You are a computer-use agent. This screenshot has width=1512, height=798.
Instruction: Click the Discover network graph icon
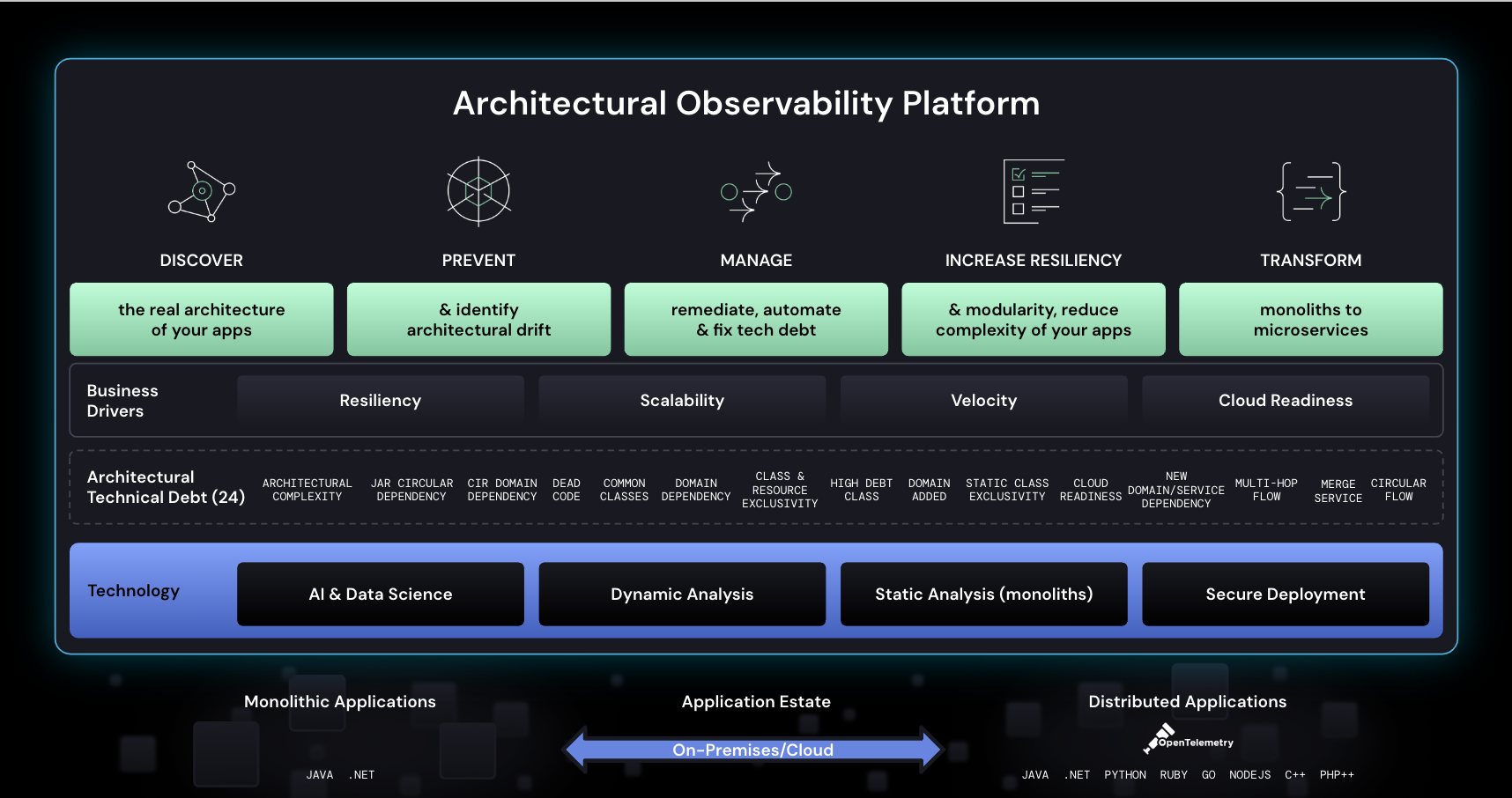pos(202,191)
